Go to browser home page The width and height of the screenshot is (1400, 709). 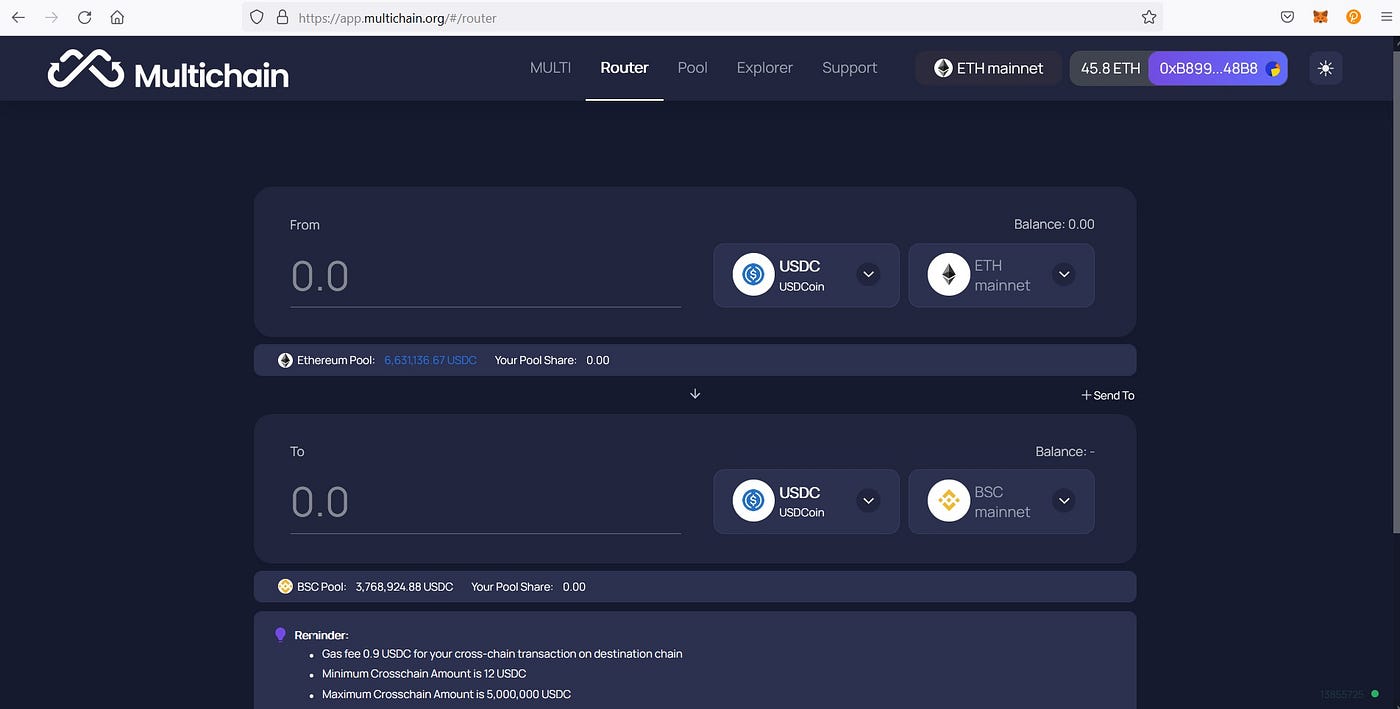[x=118, y=17]
